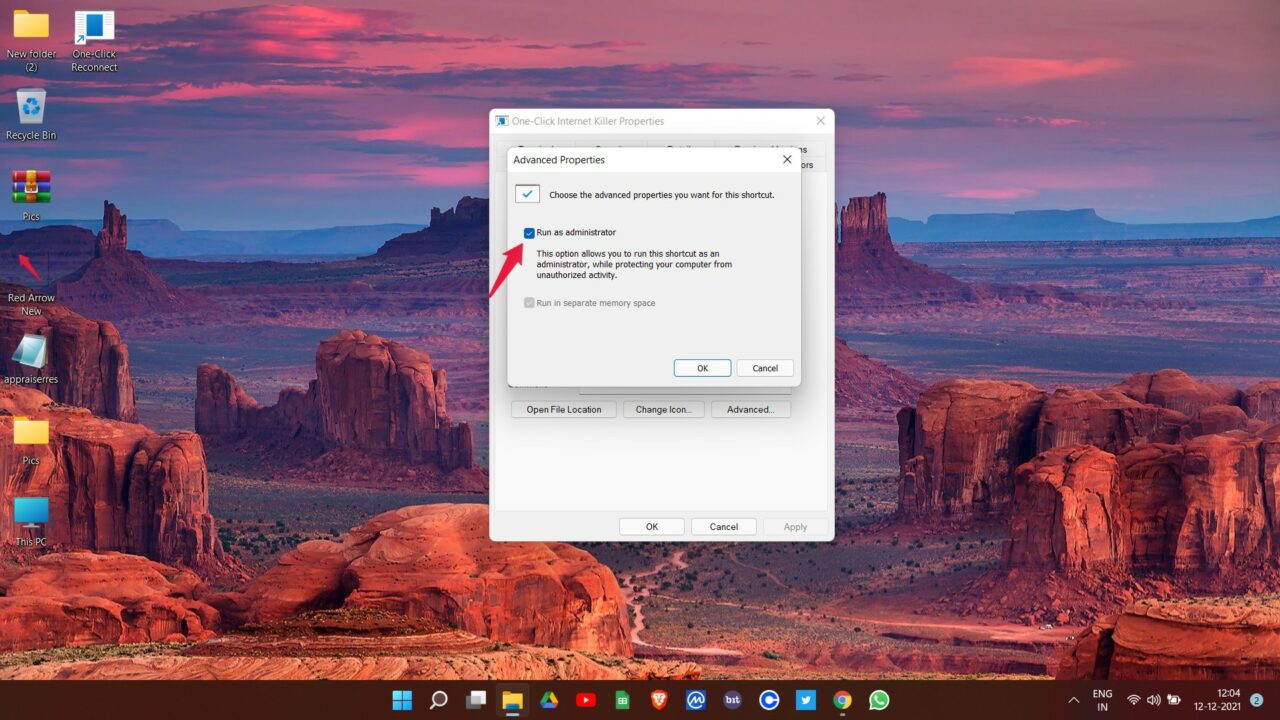
Task: Click Apply in the Properties window
Action: [796, 526]
